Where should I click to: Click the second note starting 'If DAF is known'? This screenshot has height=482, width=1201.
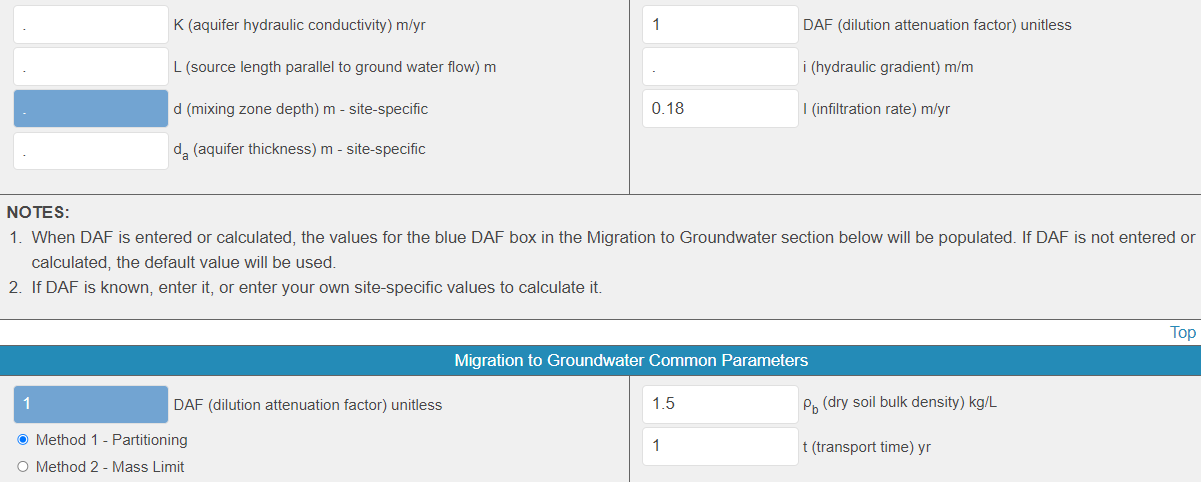316,288
